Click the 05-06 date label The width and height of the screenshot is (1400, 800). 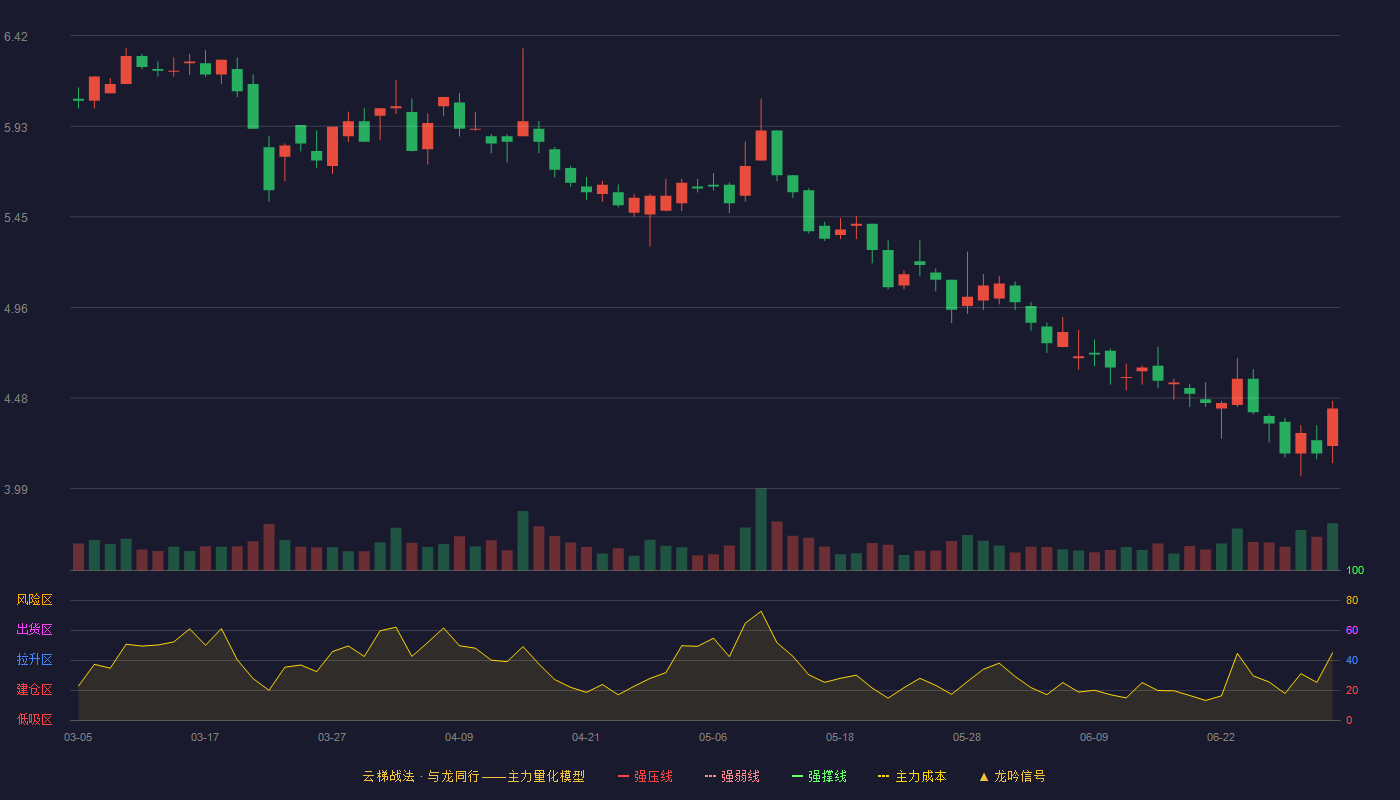(x=713, y=737)
